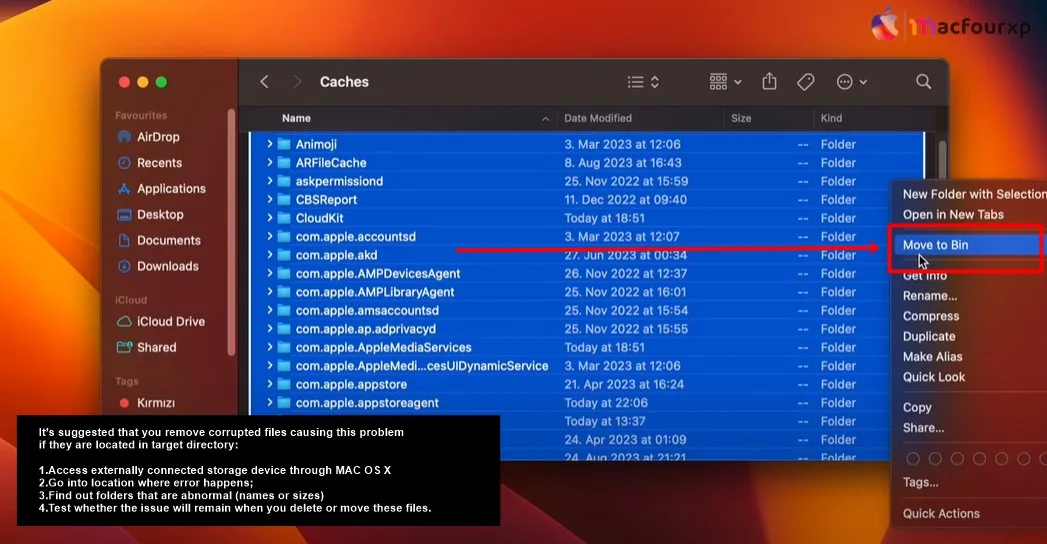Image resolution: width=1047 pixels, height=544 pixels.
Task: Pick the third tag color circle
Action: (x=957, y=459)
